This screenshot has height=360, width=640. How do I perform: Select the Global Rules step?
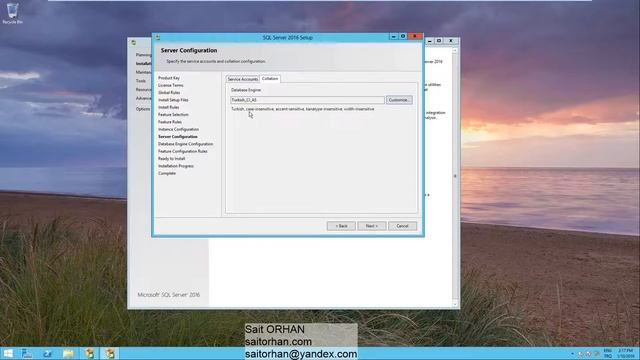tap(169, 93)
